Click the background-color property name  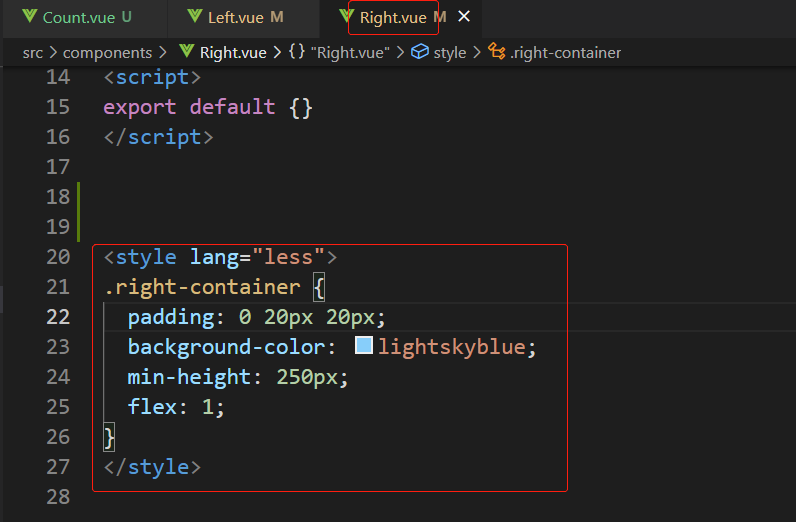pos(226,347)
